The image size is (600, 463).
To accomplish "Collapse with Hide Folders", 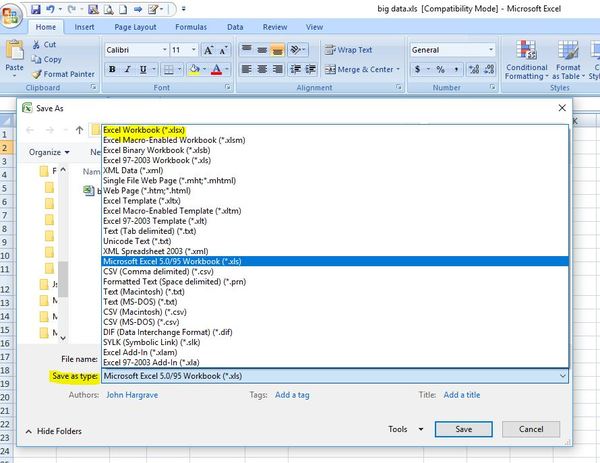I will (54, 431).
